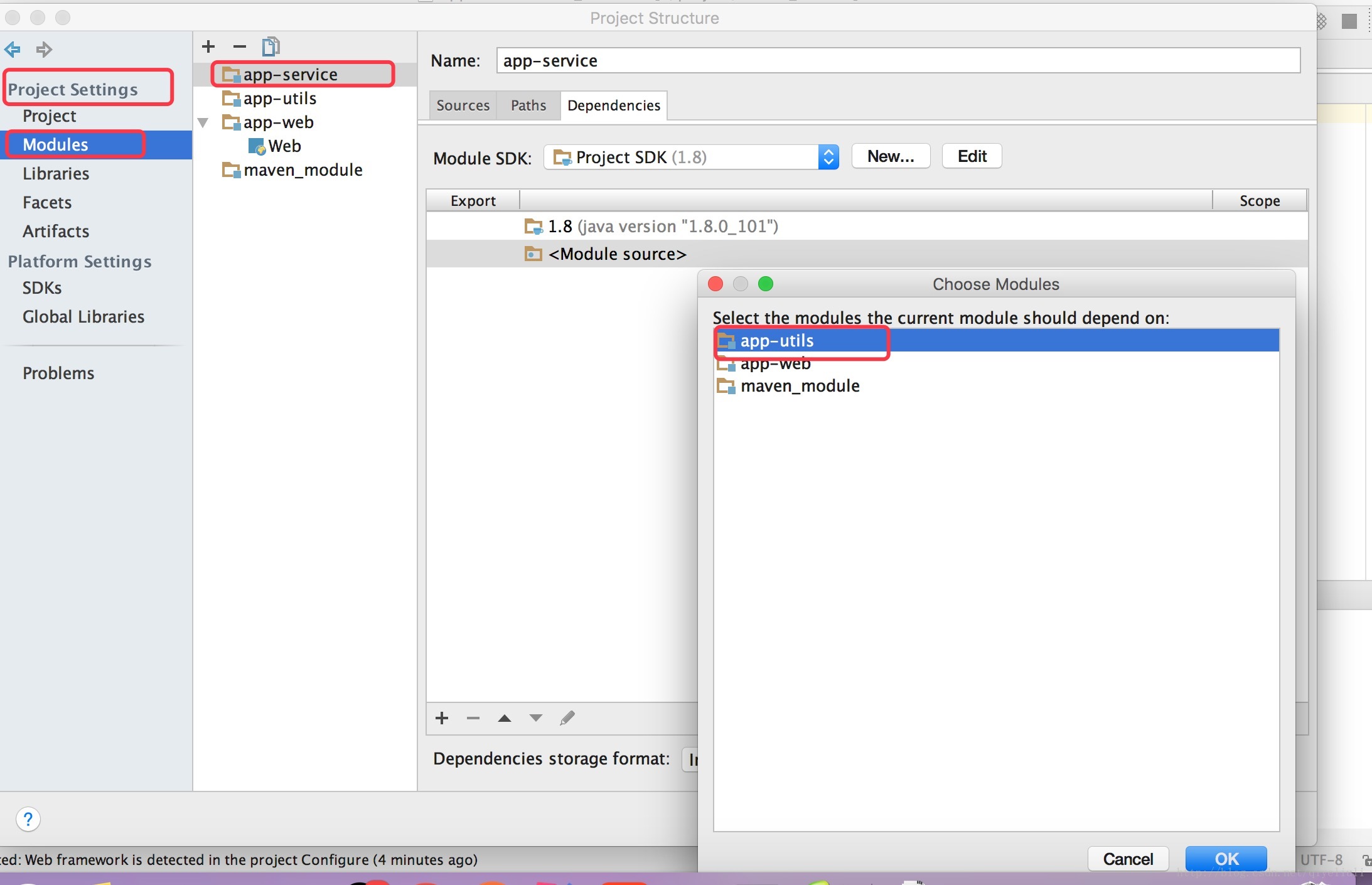Screen dimensions: 1372x885
Task: Click the New... SDK button
Action: click(891, 156)
